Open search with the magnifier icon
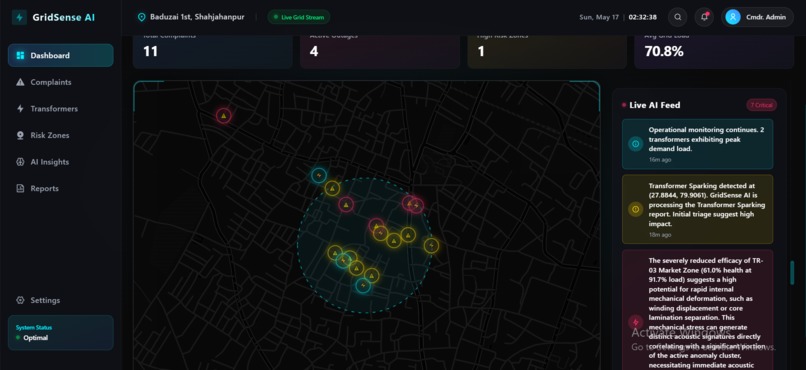Screen dimensions: 806x370 click(678, 17)
